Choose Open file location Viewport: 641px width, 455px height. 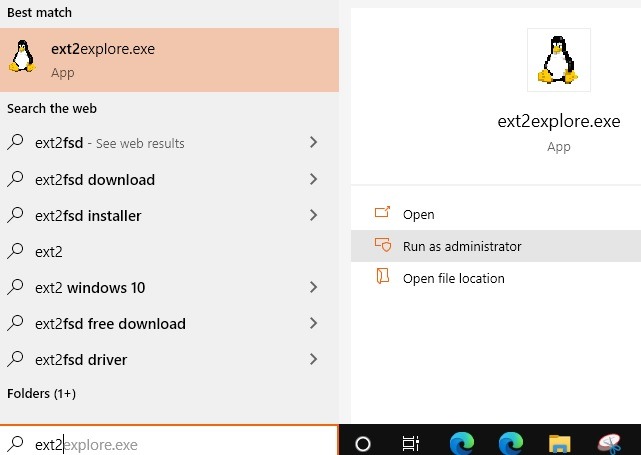click(x=496, y=278)
